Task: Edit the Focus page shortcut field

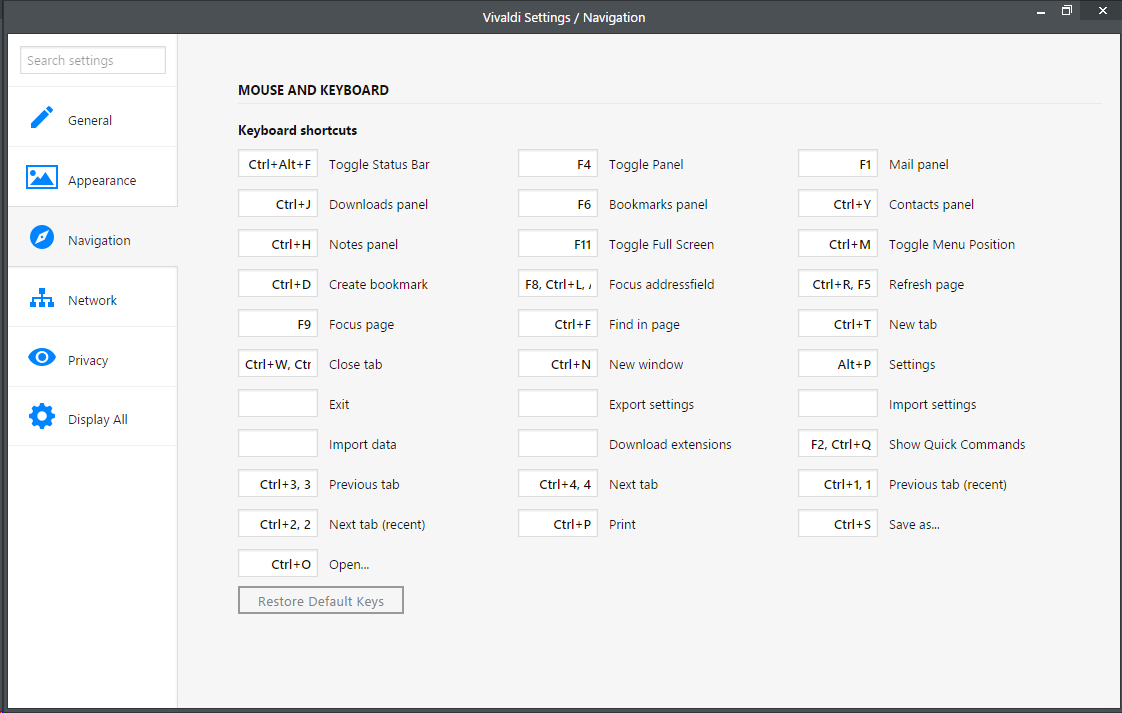Action: point(278,324)
